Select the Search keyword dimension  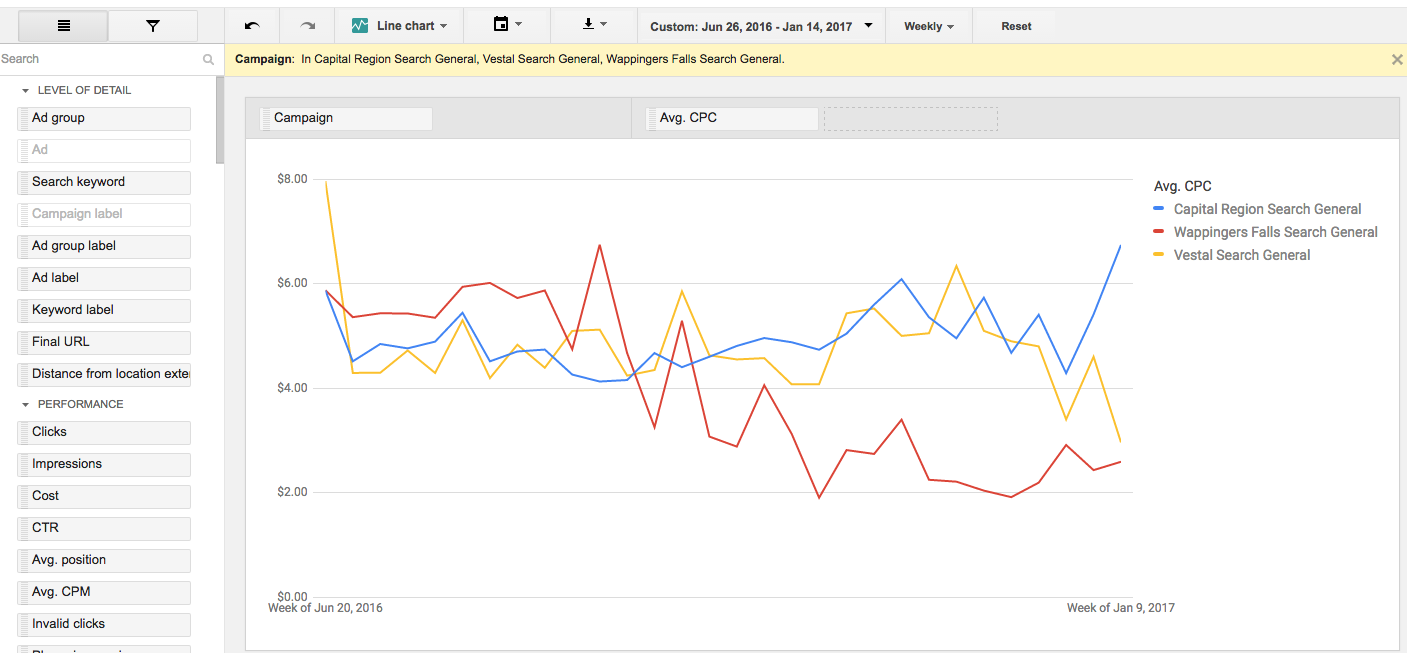click(104, 182)
